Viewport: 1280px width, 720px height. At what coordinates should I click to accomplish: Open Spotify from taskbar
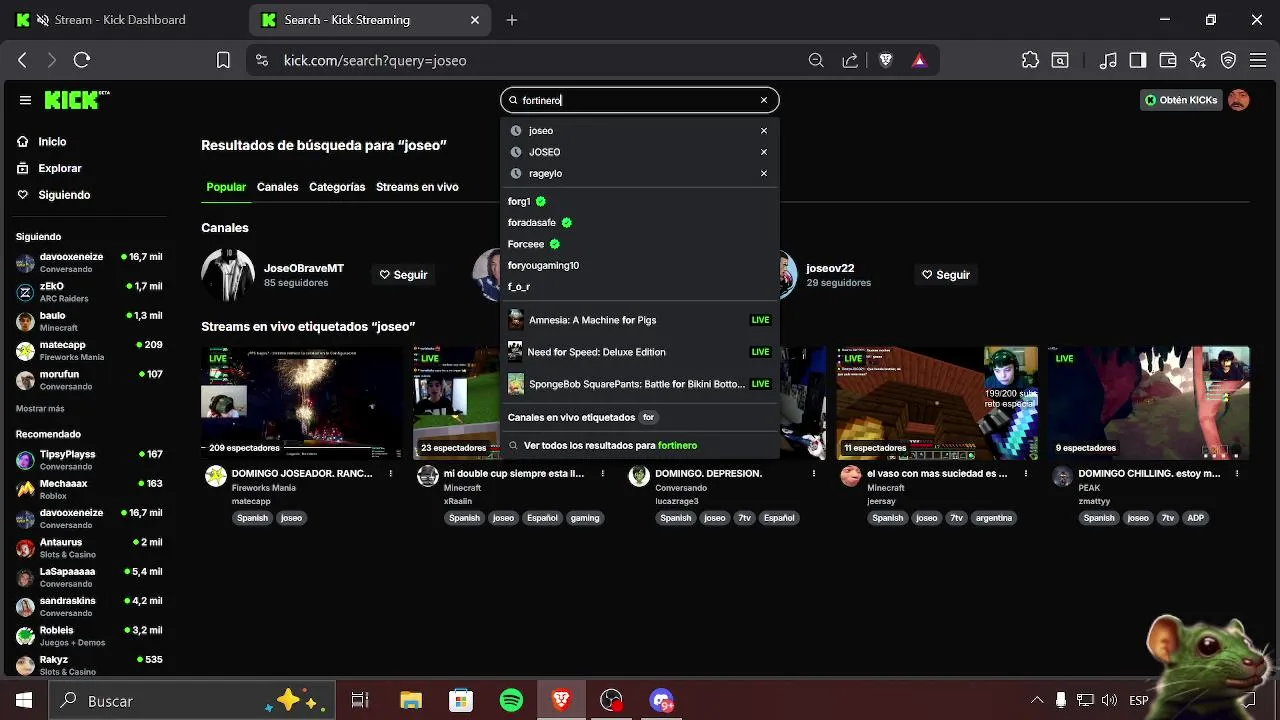511,701
